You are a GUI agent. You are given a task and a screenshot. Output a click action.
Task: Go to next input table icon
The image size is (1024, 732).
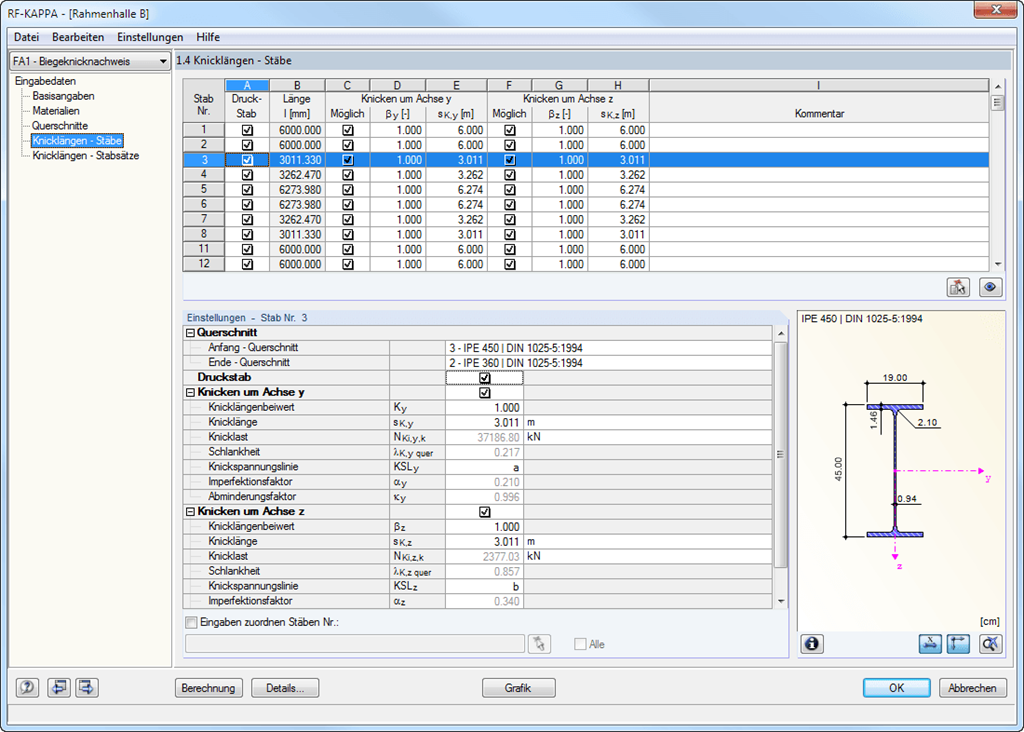point(87,688)
